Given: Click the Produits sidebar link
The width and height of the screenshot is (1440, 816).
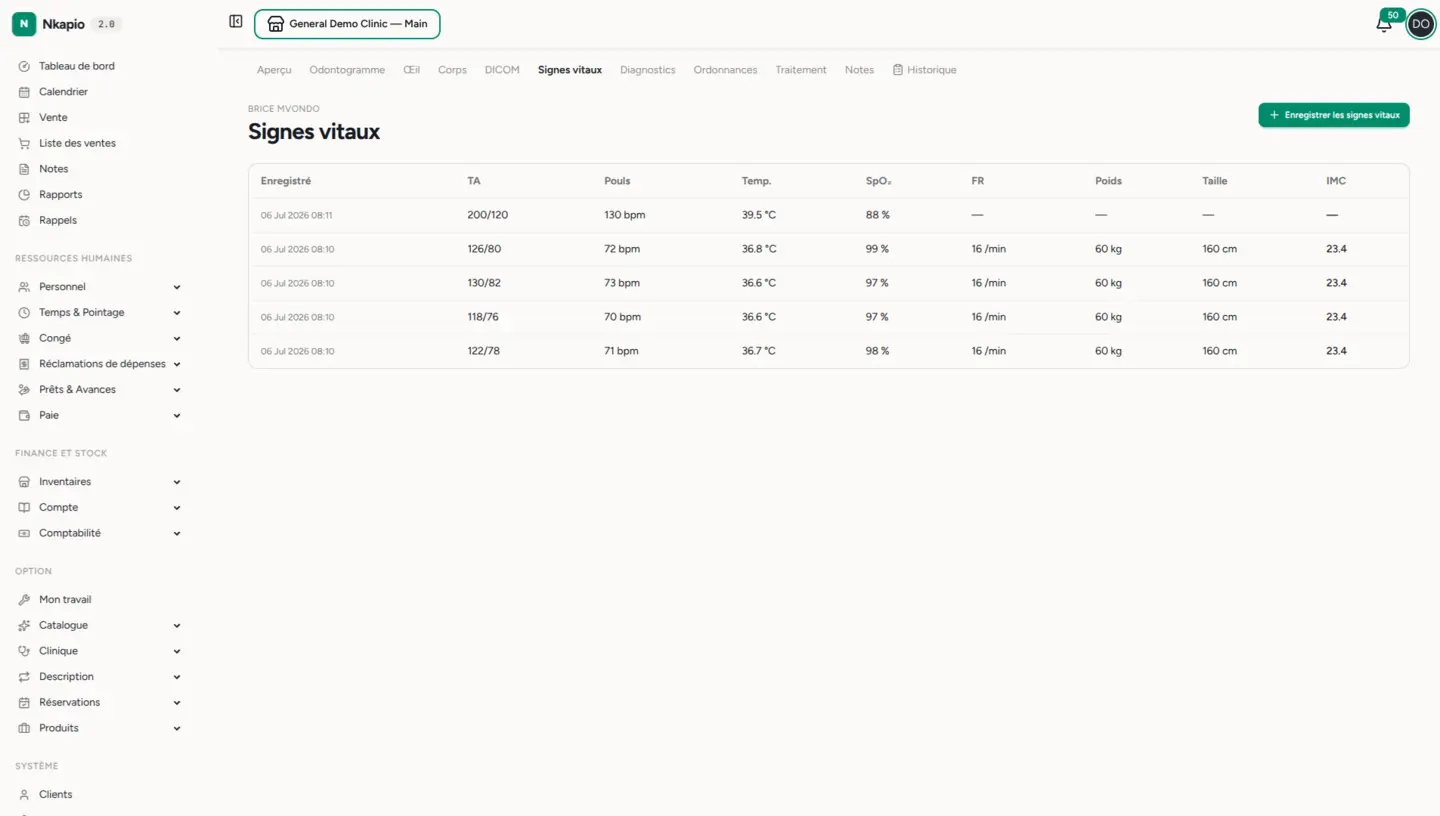Looking at the screenshot, I should click(59, 728).
